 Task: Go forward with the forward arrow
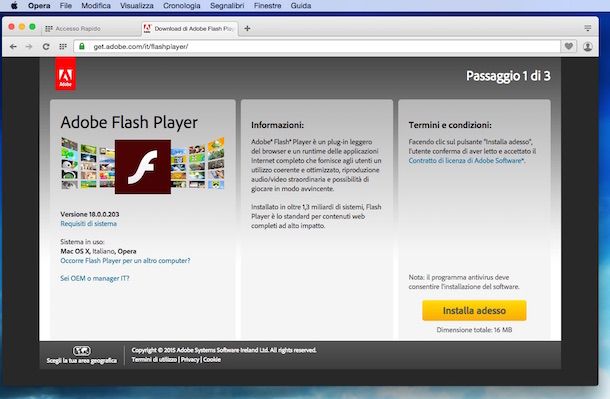pos(29,46)
